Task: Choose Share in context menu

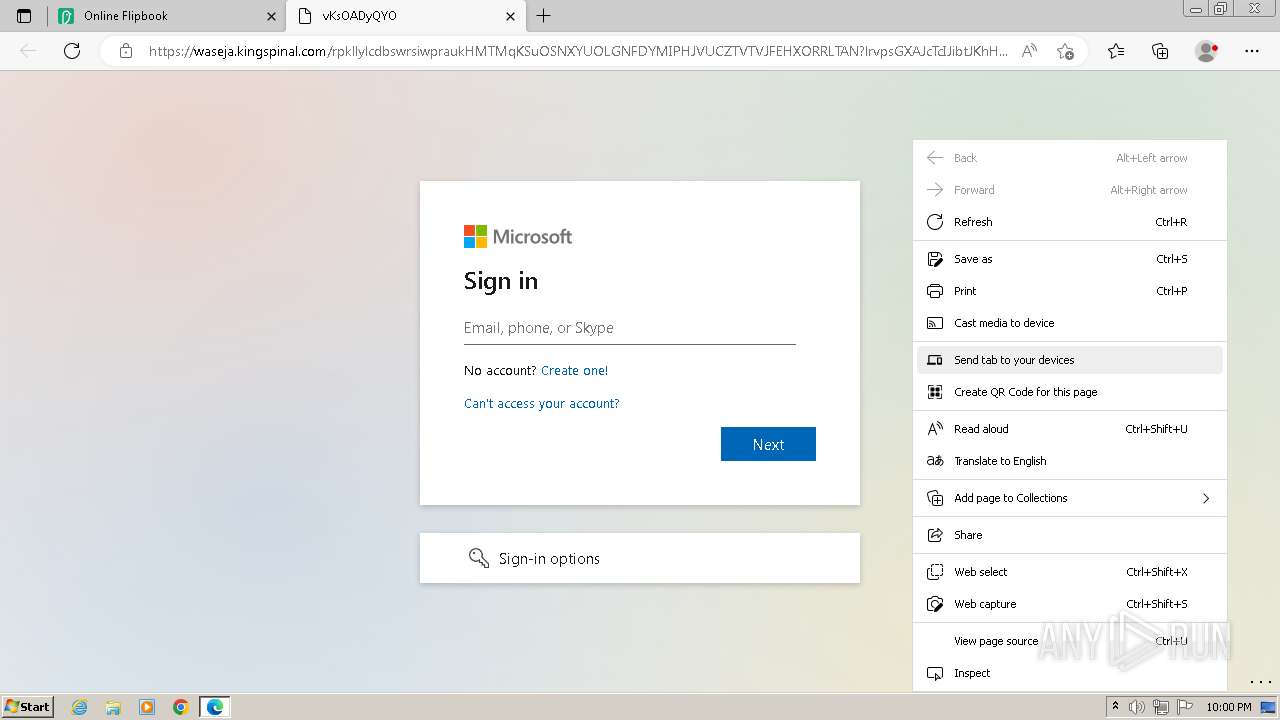Action: pyautogui.click(x=1070, y=535)
